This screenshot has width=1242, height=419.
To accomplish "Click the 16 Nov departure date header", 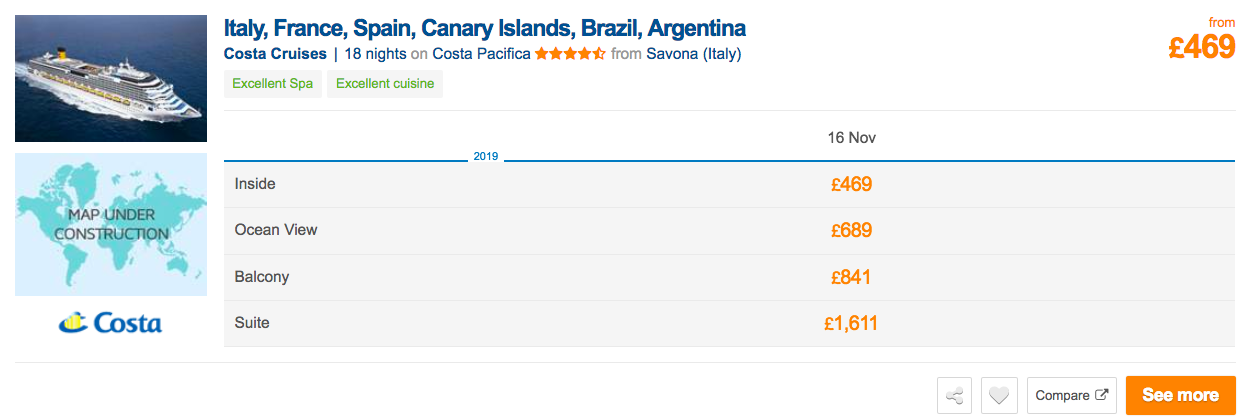I will 851,137.
